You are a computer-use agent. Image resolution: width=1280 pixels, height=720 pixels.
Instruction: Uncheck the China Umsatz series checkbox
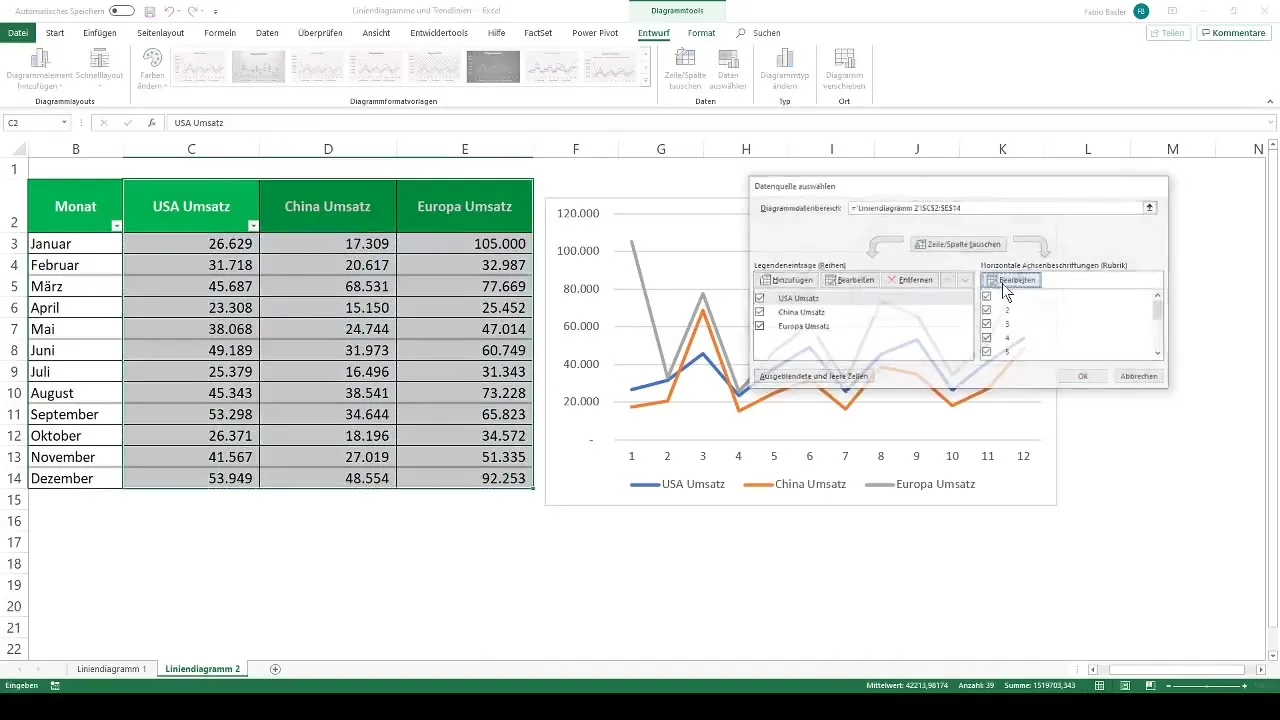(761, 312)
